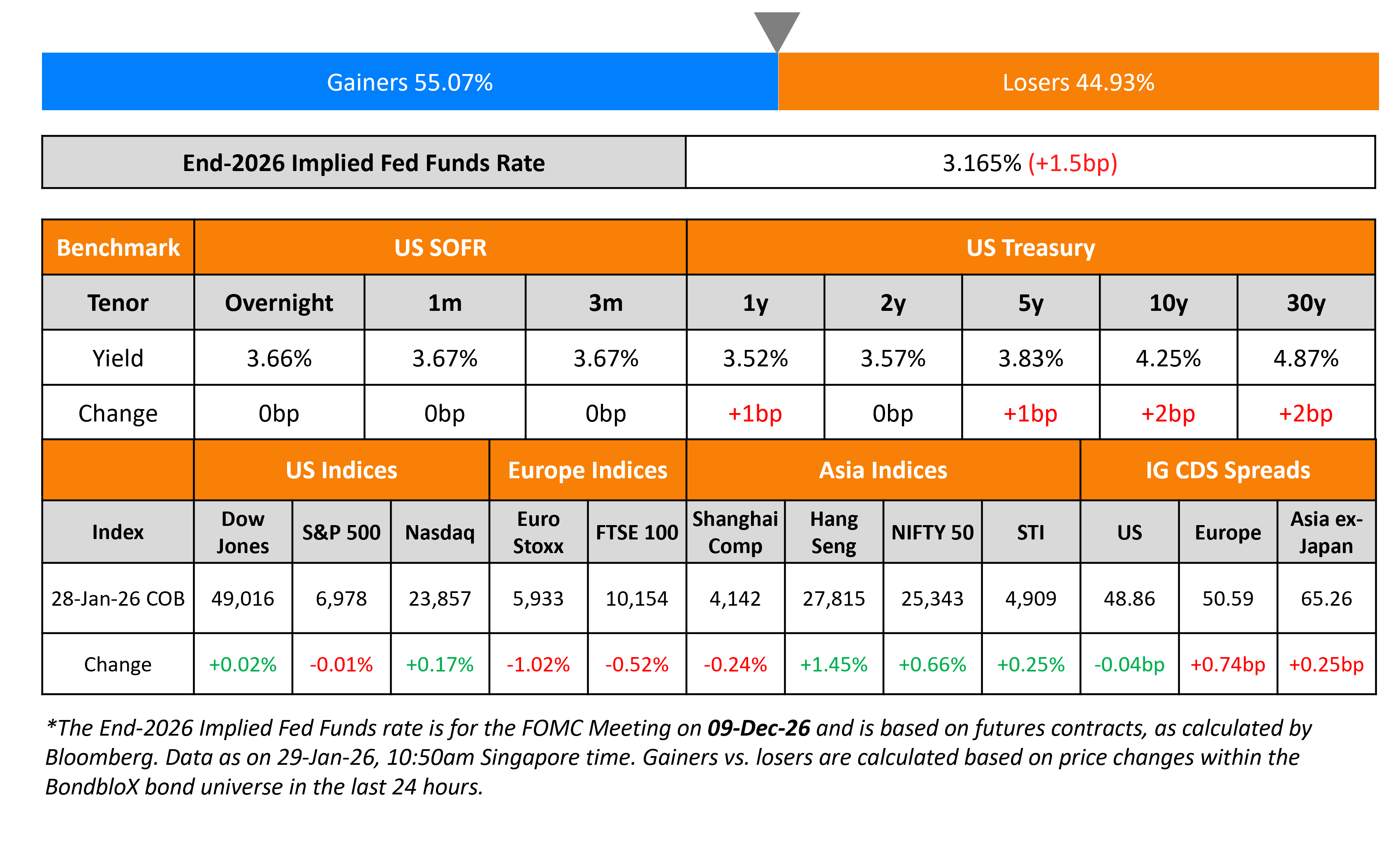The width and height of the screenshot is (1400, 845).
Task: Click the 3.165% (+1.5bp) rate value
Action: (1029, 163)
